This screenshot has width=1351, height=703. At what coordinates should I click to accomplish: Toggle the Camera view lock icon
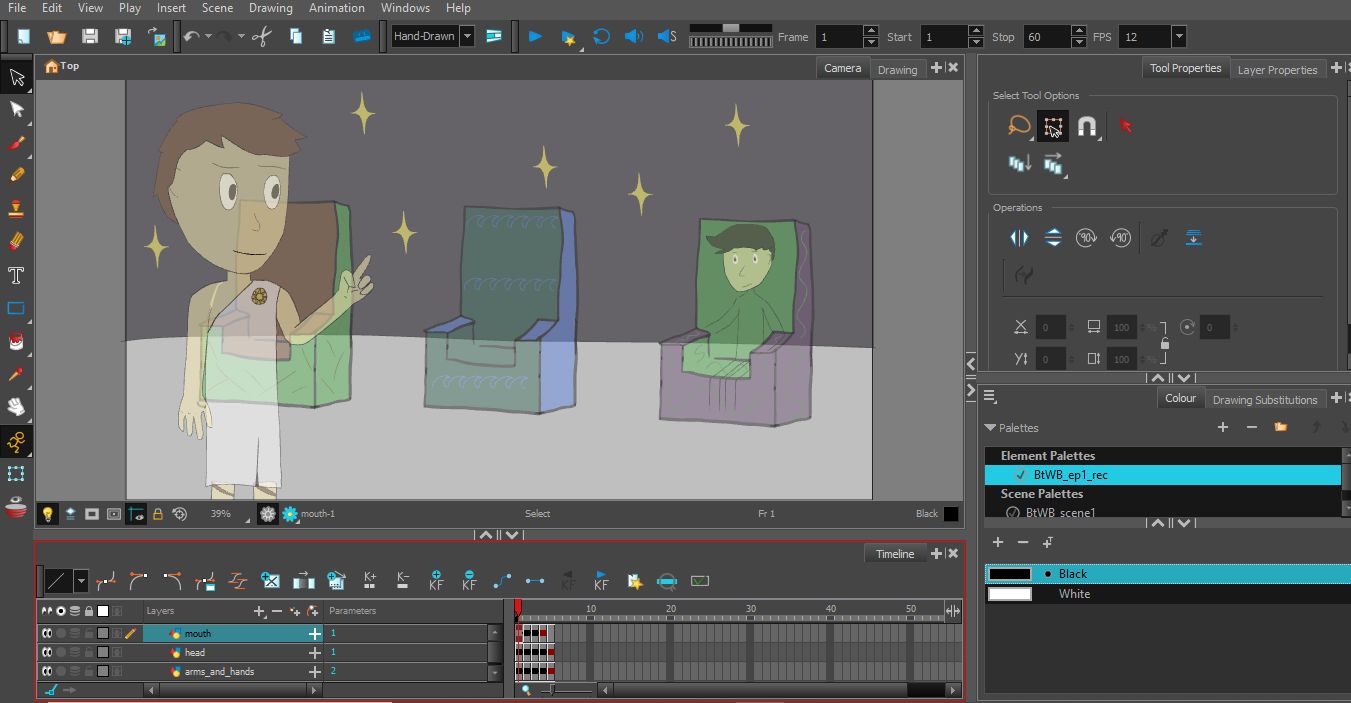157,514
